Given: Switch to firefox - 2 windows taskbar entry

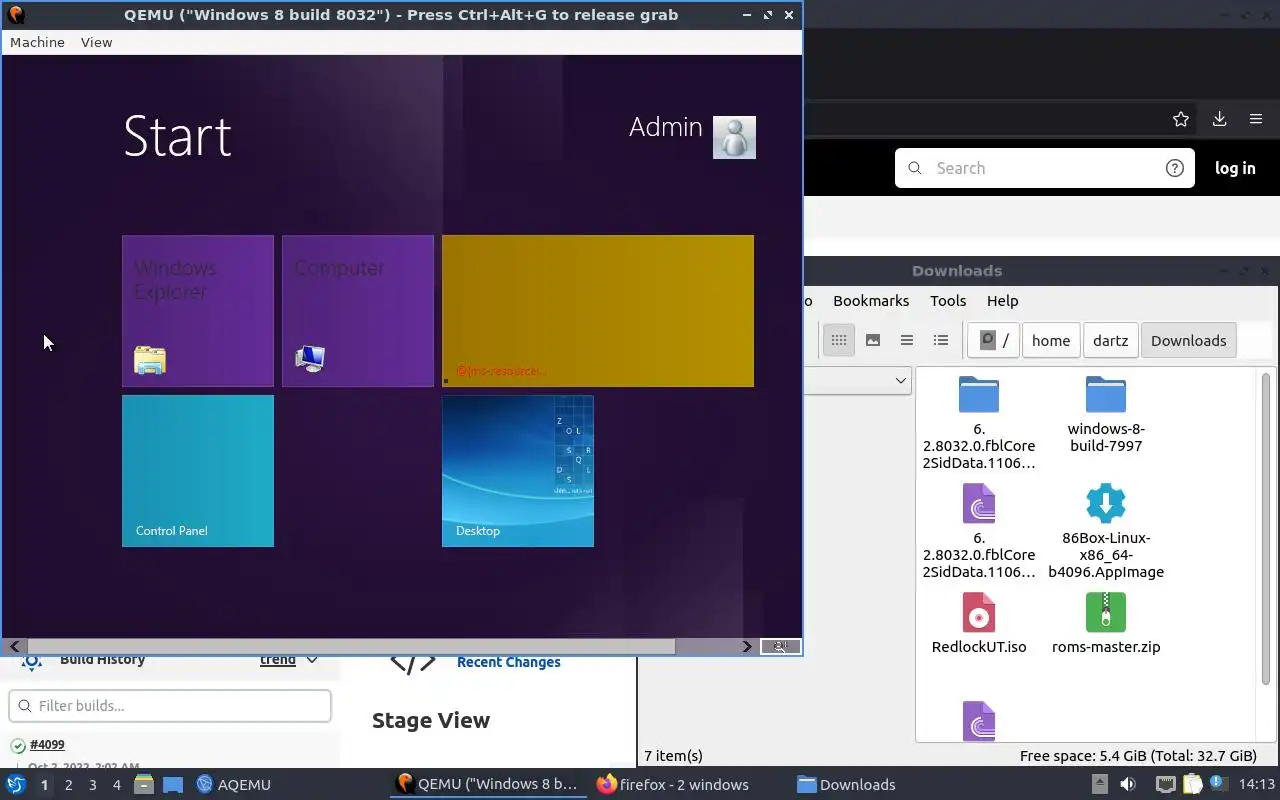Looking at the screenshot, I should click(673, 784).
